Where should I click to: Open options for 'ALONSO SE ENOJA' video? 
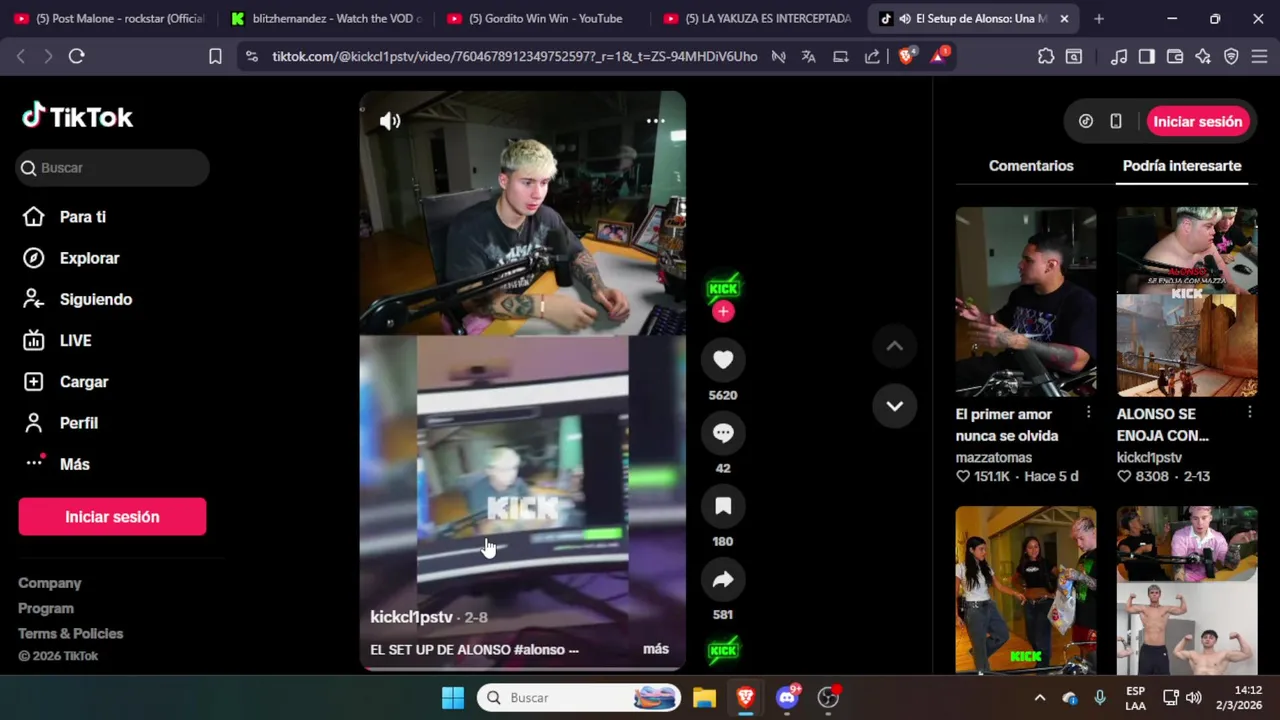[x=1249, y=412]
